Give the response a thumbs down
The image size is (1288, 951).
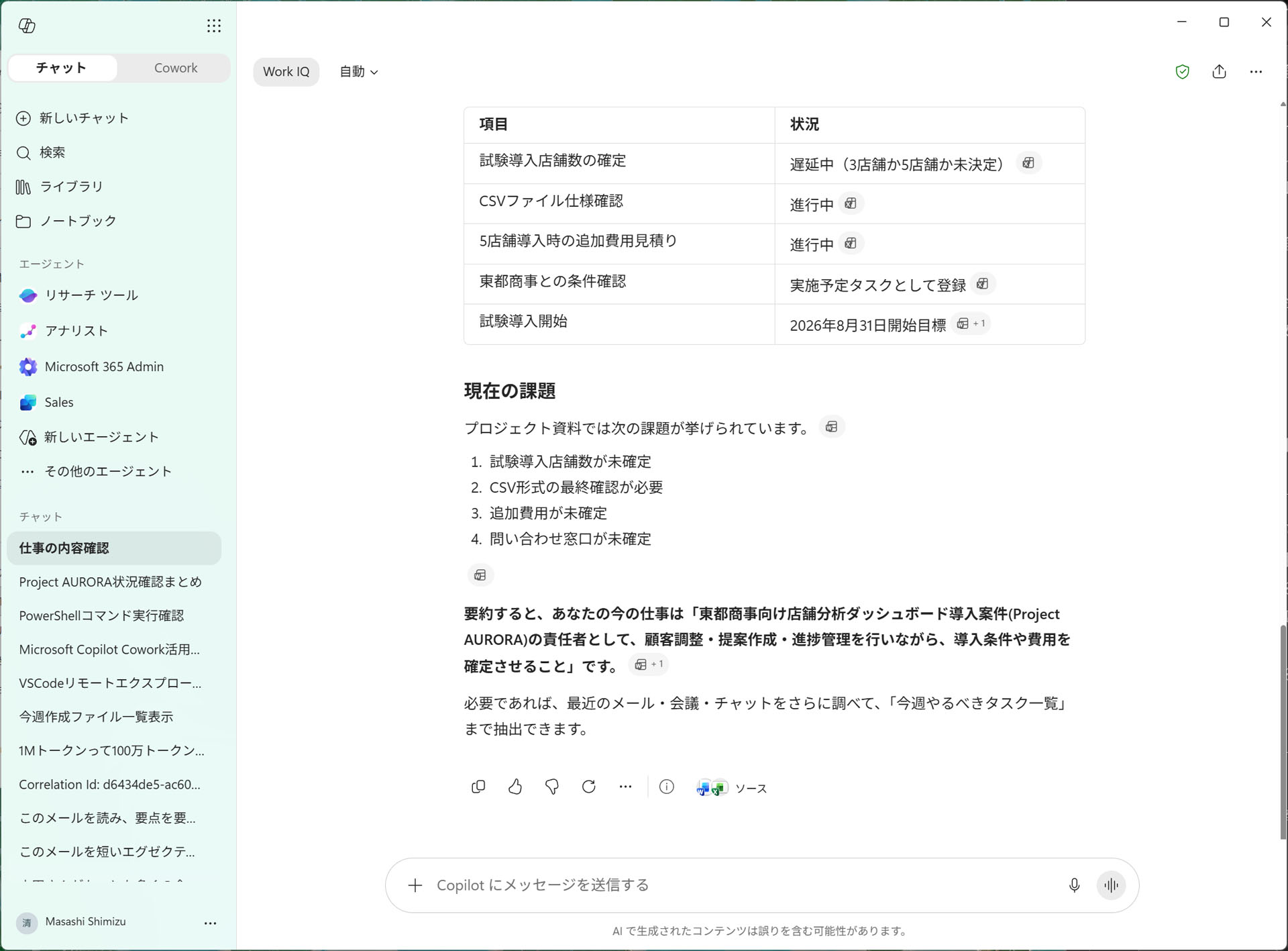(552, 787)
